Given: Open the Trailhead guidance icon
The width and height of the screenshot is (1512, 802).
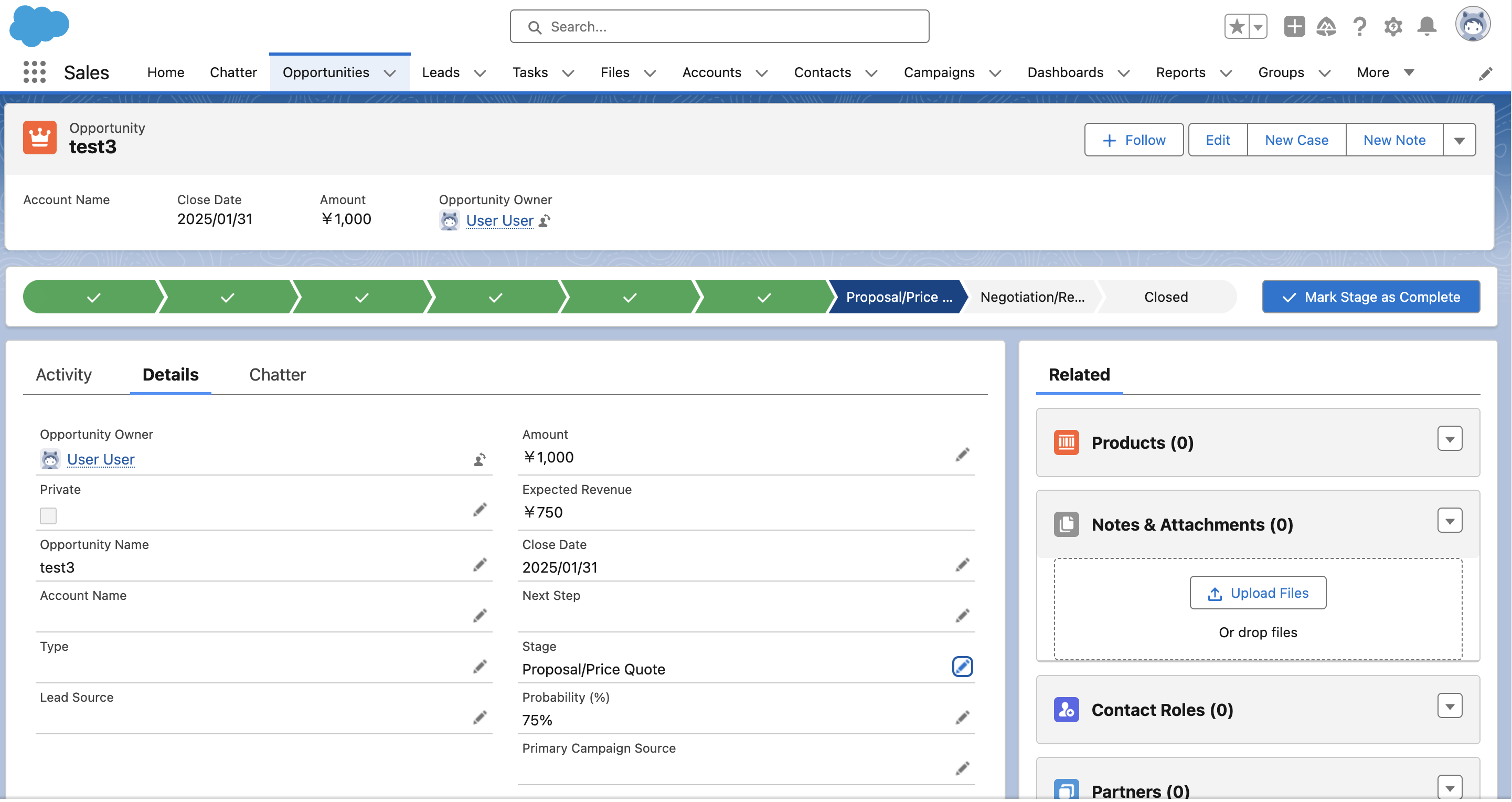Looking at the screenshot, I should pos(1326,26).
